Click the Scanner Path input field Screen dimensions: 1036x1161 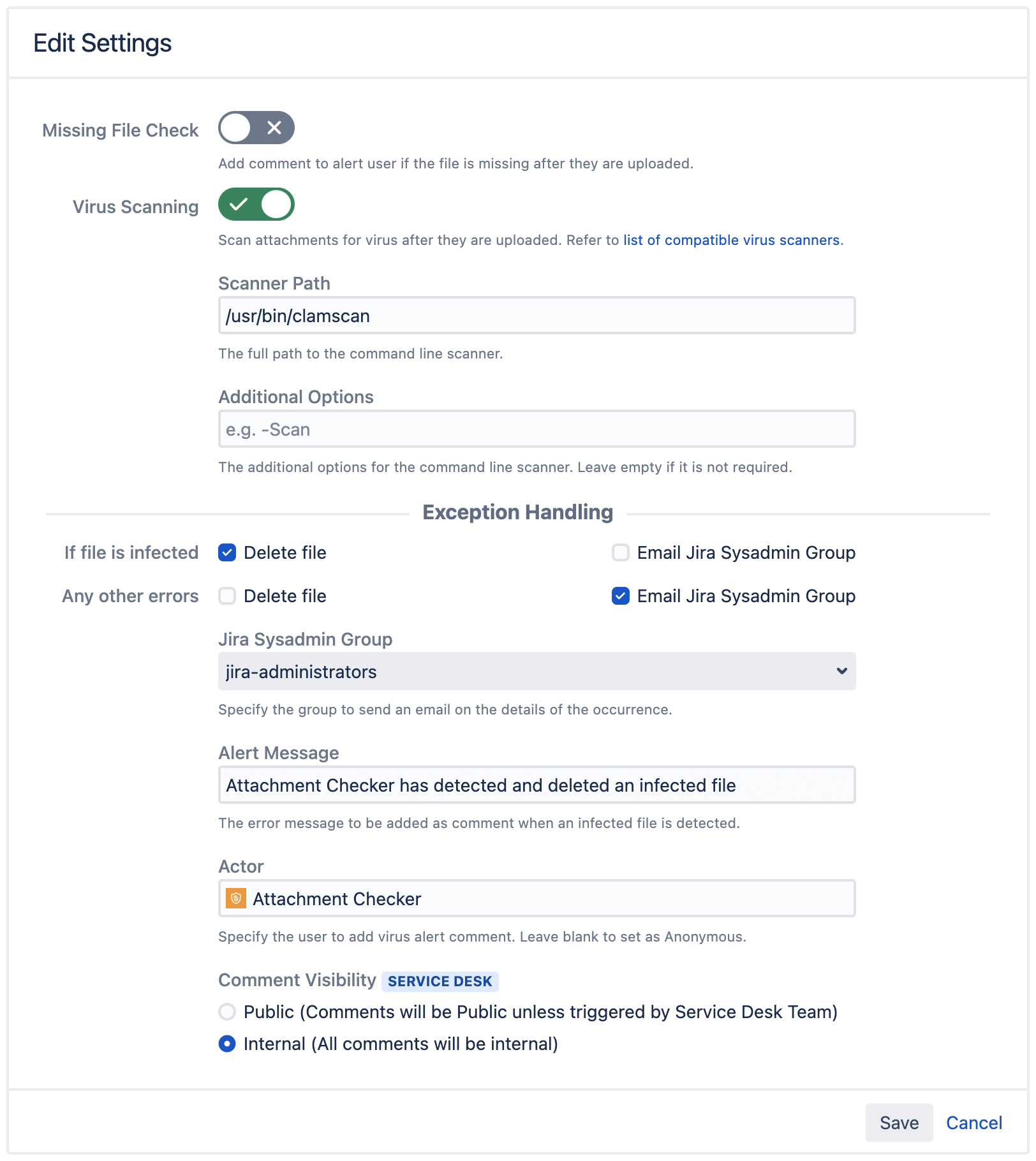(537, 314)
